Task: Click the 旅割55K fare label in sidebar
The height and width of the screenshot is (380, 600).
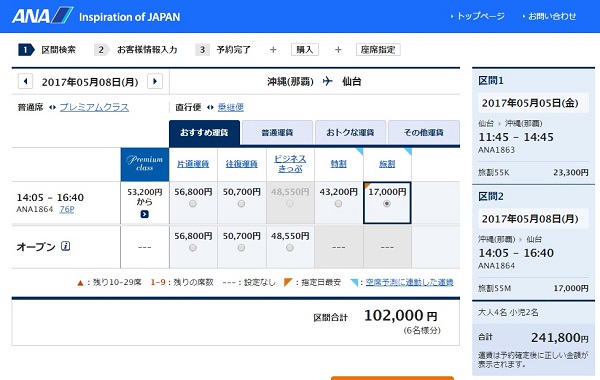Action: coord(494,173)
